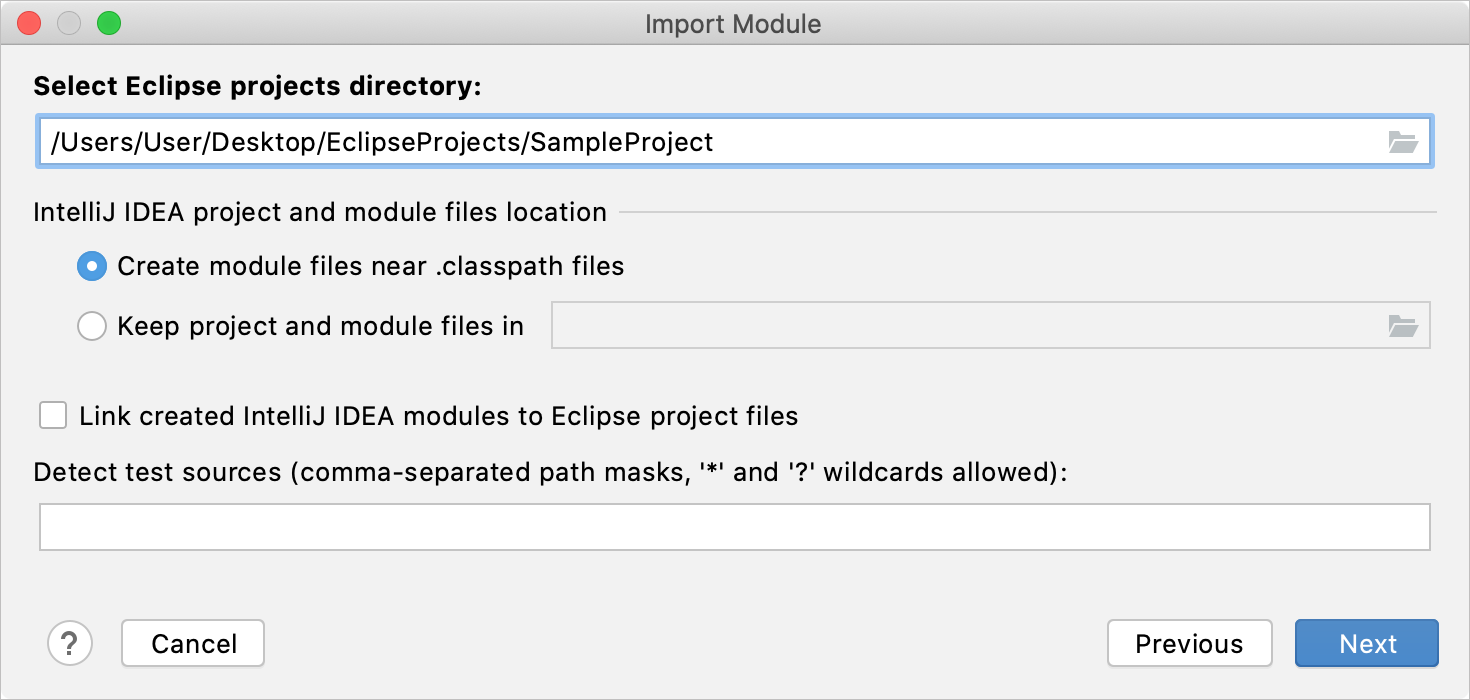Click the gray minimize window button
1470x700 pixels.
tap(69, 23)
